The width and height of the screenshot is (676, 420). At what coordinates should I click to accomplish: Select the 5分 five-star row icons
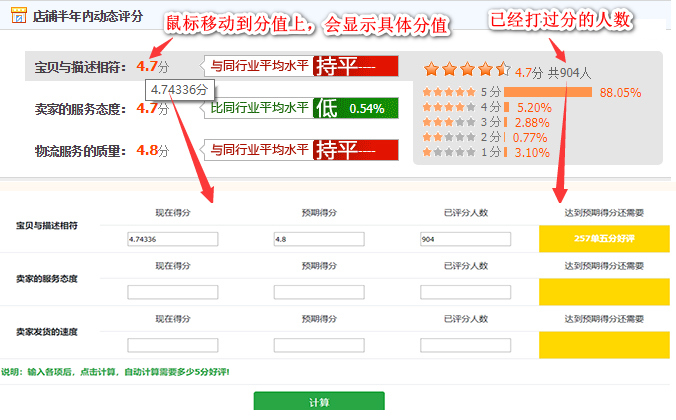click(x=450, y=92)
